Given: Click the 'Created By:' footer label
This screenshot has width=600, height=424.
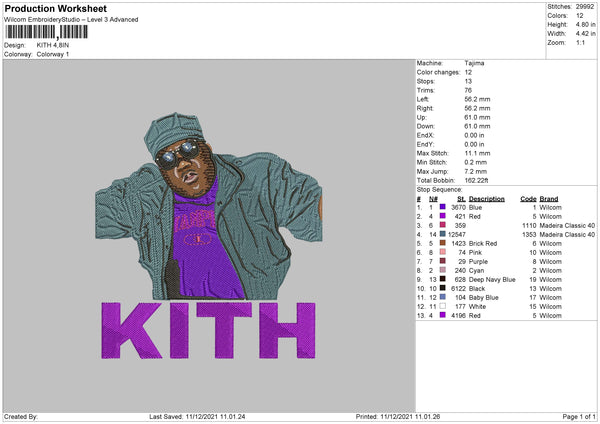Looking at the screenshot, I should point(21,417).
